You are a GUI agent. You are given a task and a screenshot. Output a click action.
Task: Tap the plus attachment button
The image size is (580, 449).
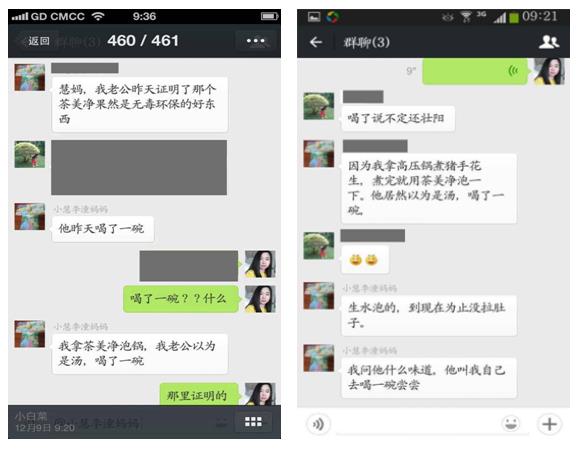pyautogui.click(x=549, y=424)
